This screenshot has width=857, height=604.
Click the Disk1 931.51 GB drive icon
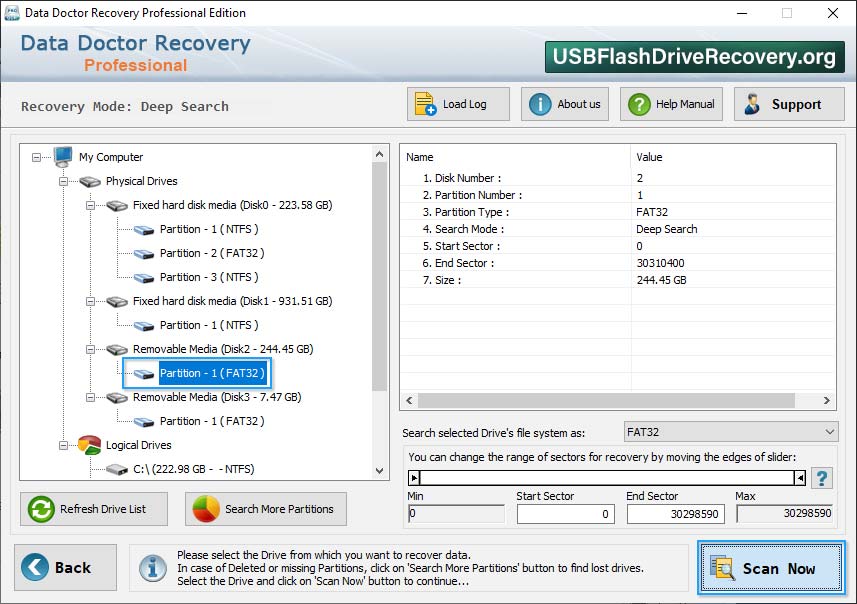(x=117, y=302)
